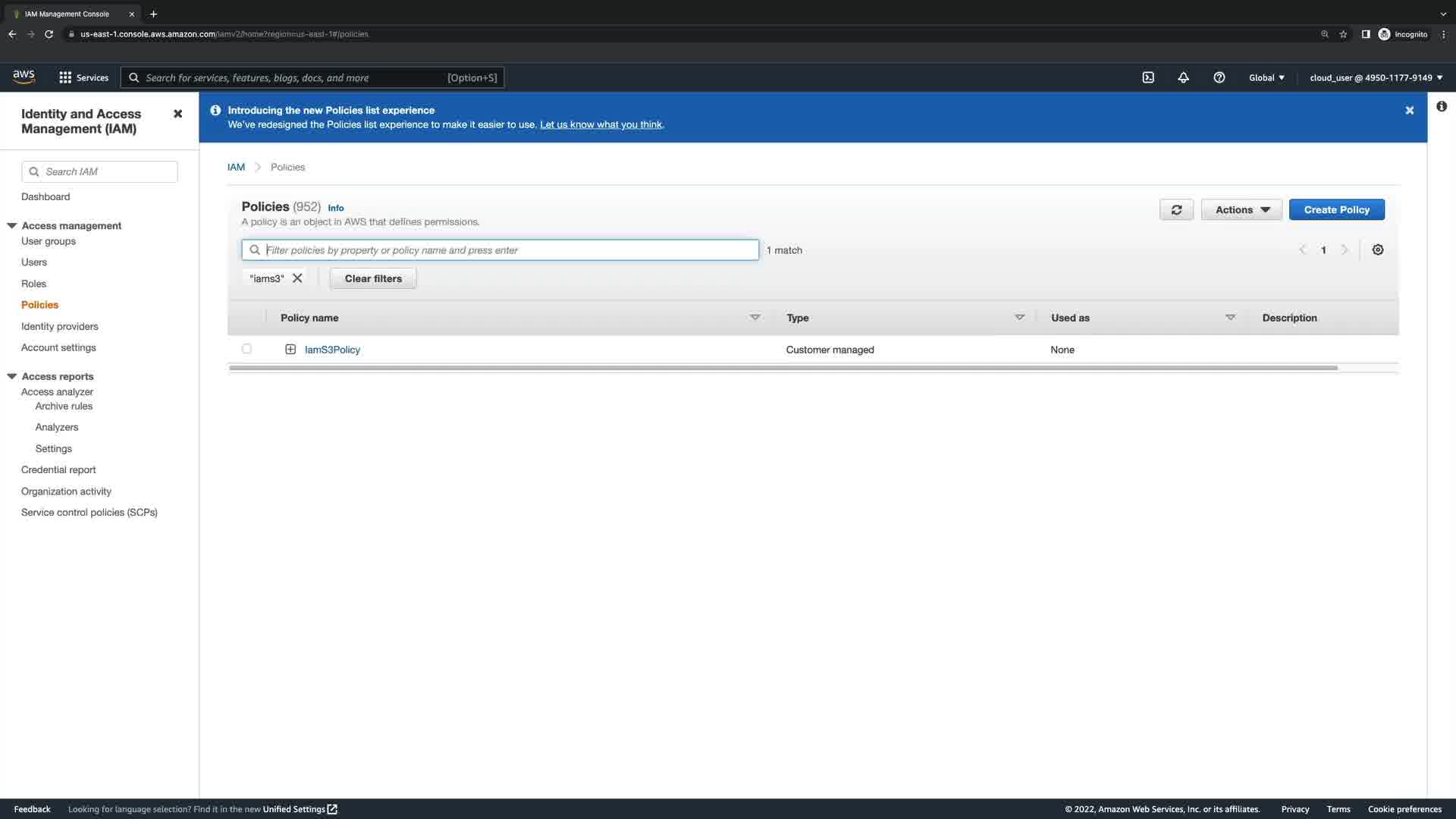
Task: Expand the IamS3Policy row details
Action: click(x=290, y=350)
